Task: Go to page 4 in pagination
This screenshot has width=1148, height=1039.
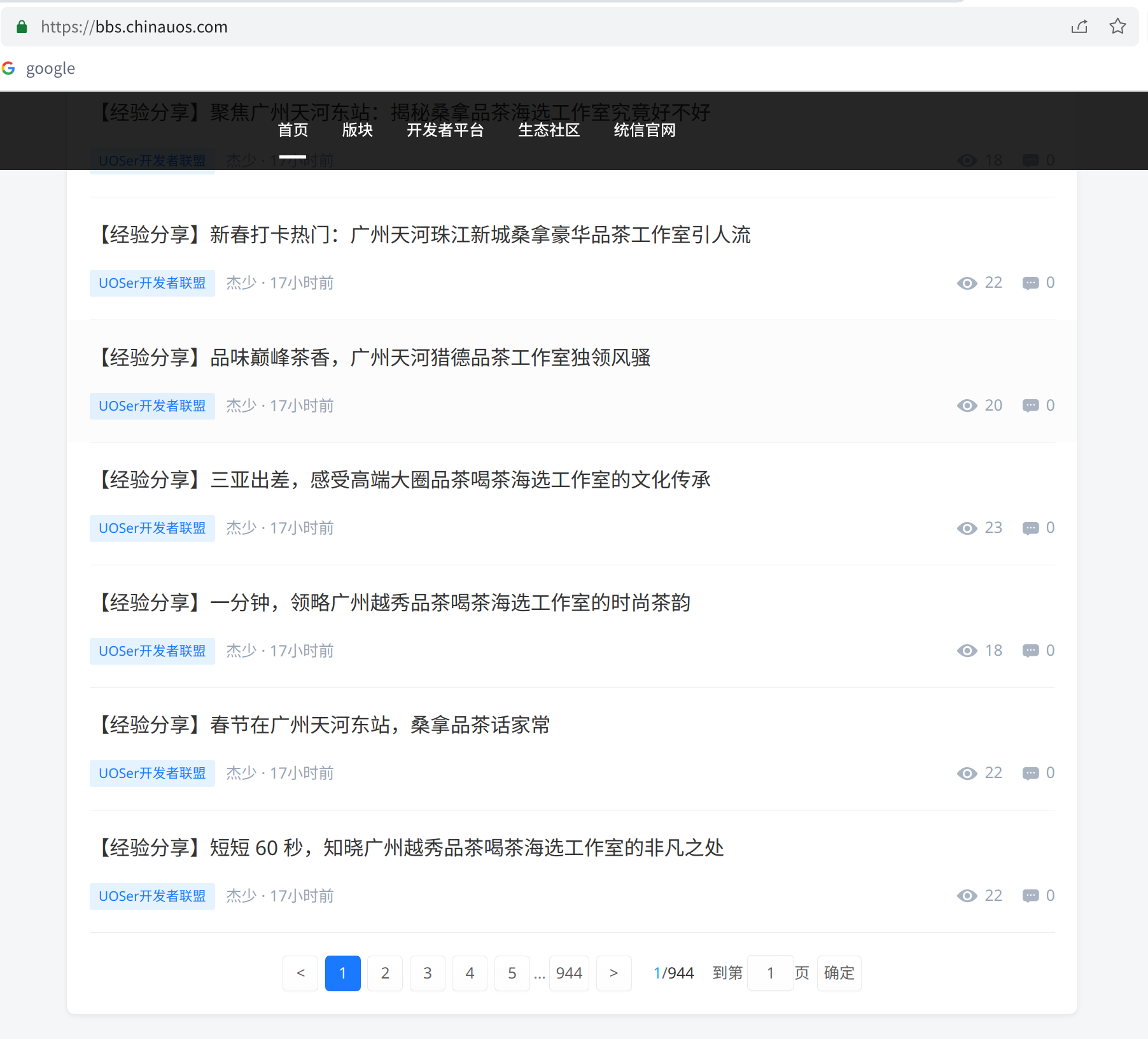Action: pyautogui.click(x=470, y=973)
